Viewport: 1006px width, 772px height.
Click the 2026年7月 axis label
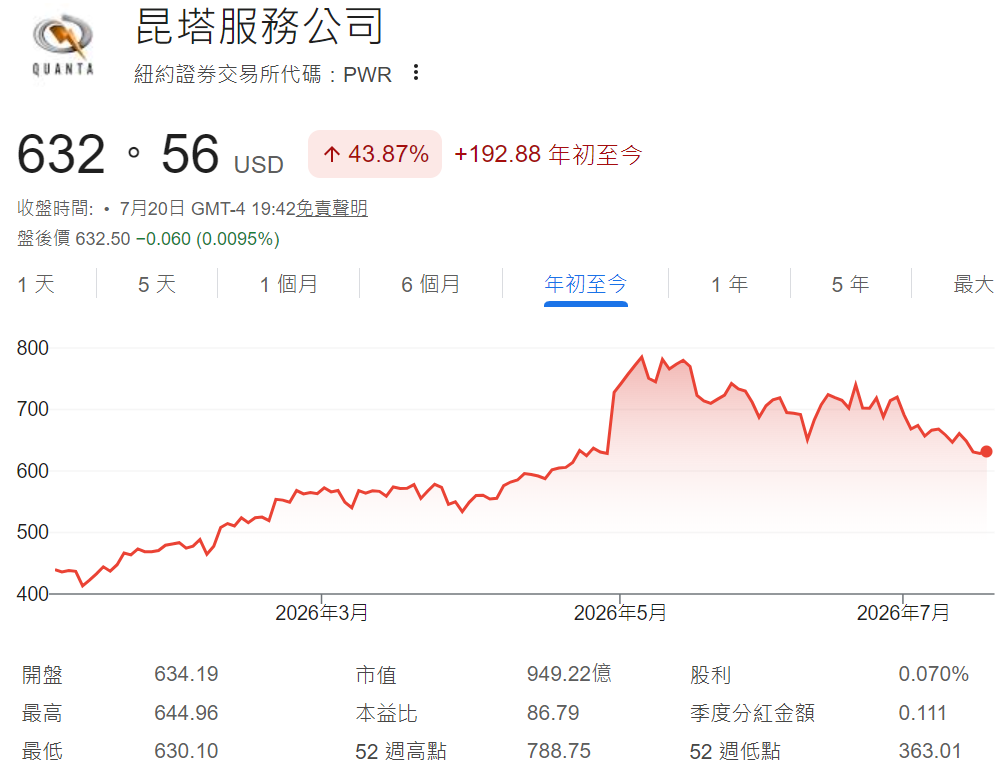[903, 613]
